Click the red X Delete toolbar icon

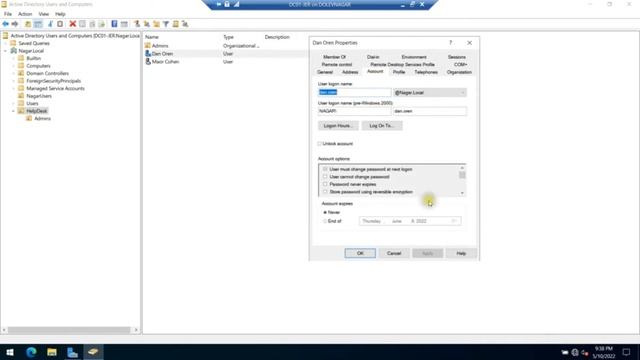(73, 24)
